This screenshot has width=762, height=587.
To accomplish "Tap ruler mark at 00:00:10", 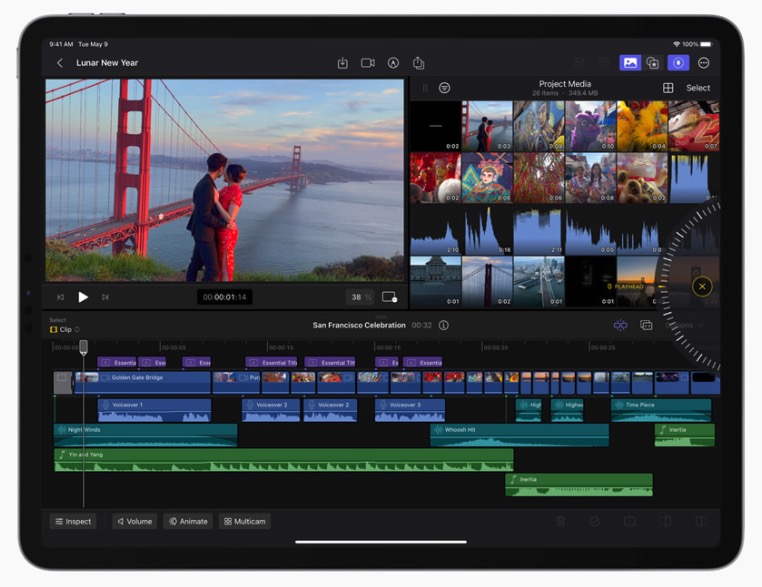I will (x=281, y=347).
